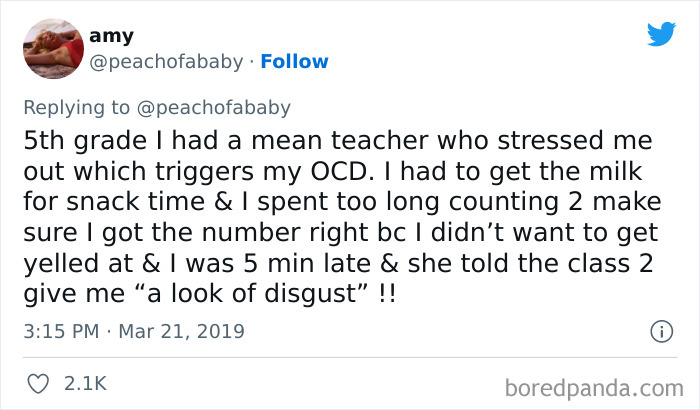Click the line starting sure I got
Screen dimensions: 700x410
pyautogui.click(x=341, y=233)
